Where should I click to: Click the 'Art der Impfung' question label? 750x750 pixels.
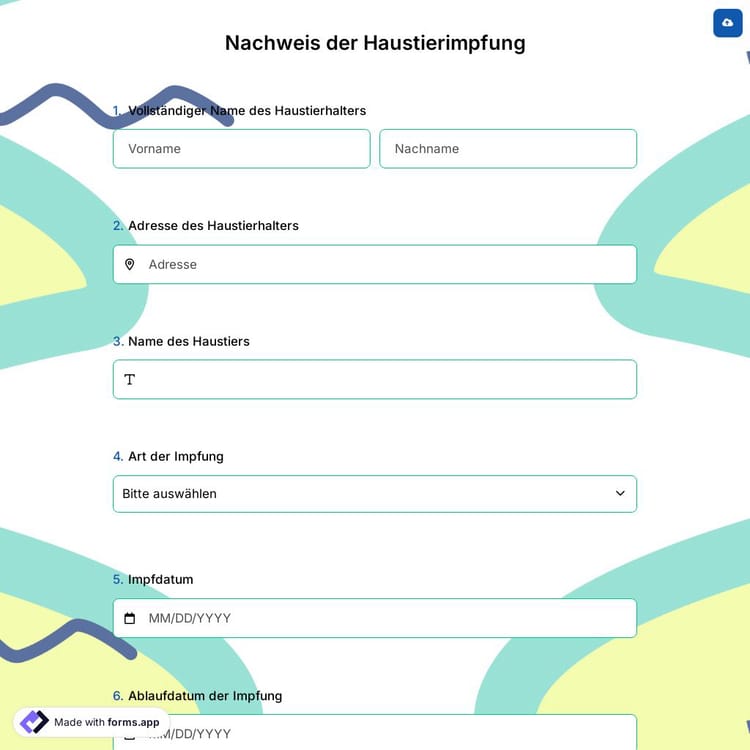click(x=176, y=456)
